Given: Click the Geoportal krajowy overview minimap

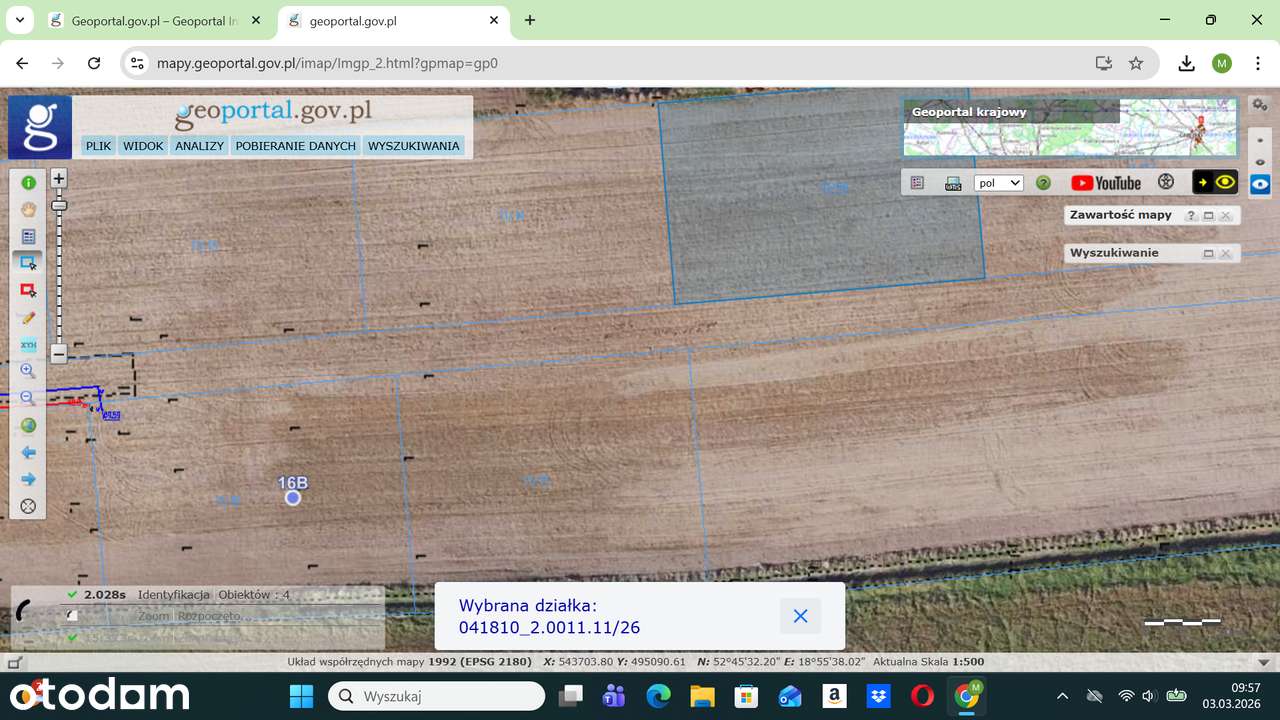Looking at the screenshot, I should [1070, 128].
